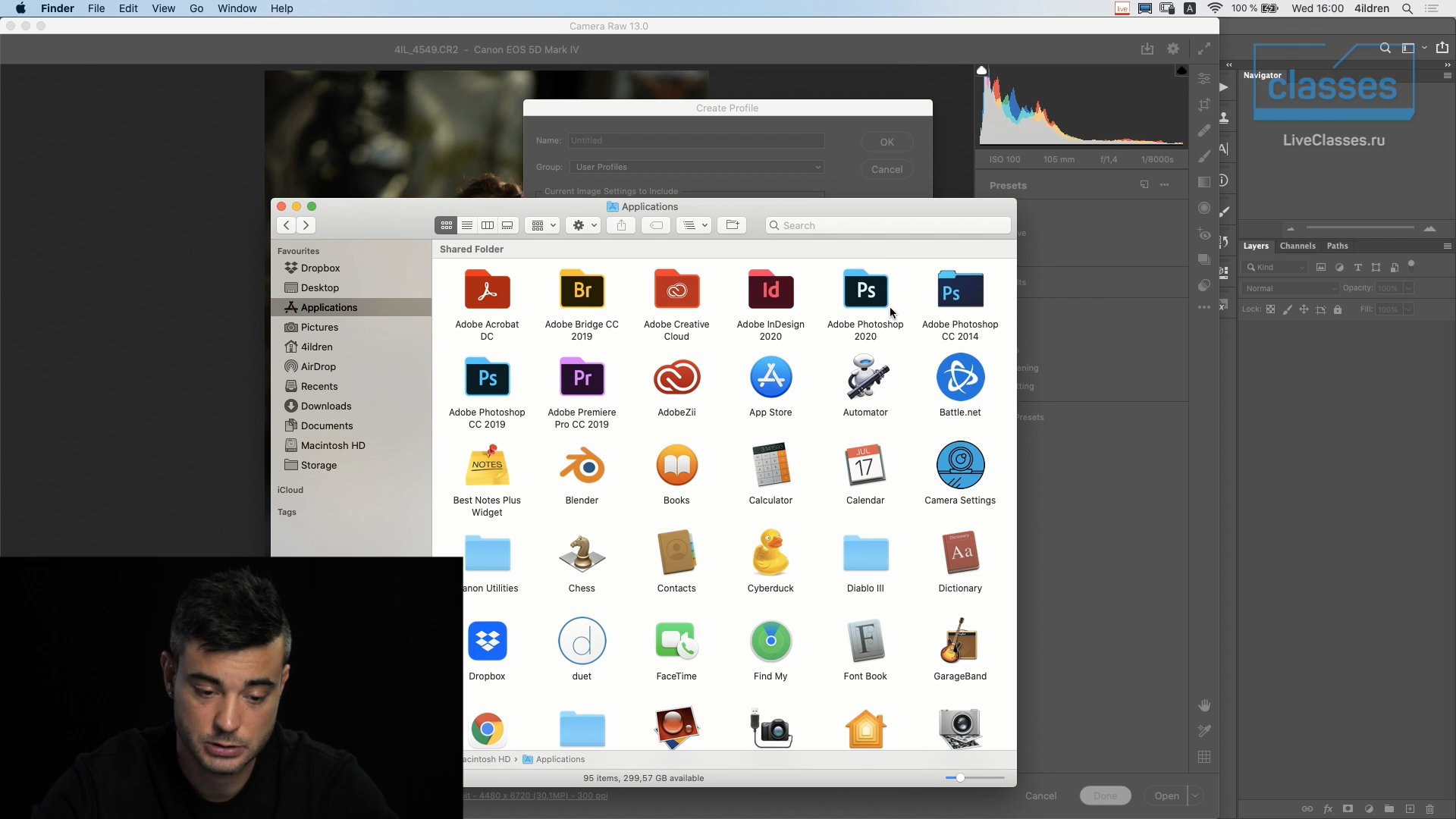1456x819 pixels.
Task: Switch Finder to gallery view
Action: pyautogui.click(x=508, y=225)
